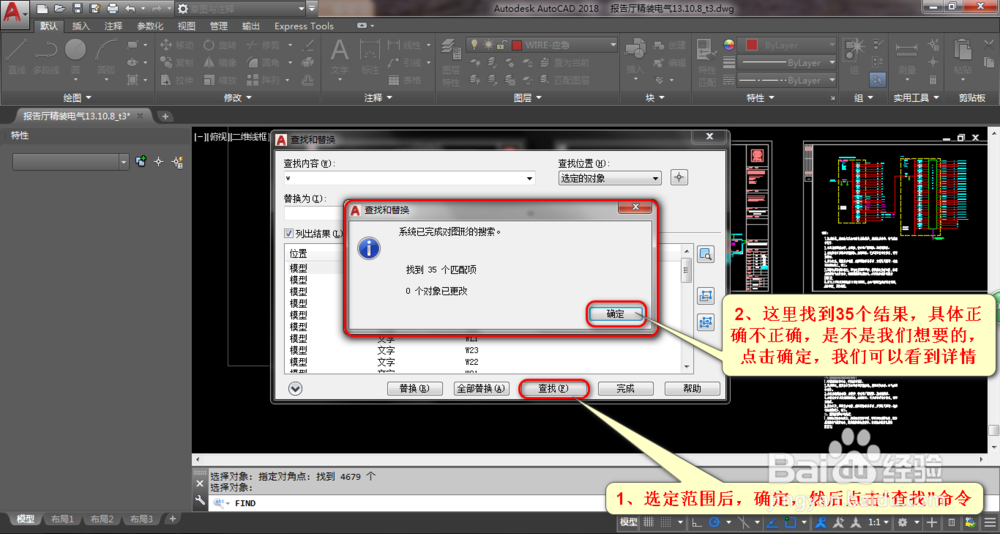1000x534 pixels.
Task: Switch to the Parametric (参数化) ribbon tab
Action: 151,26
